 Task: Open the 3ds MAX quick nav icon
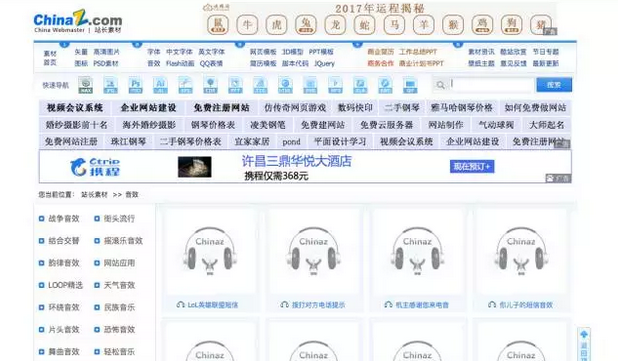pos(86,85)
